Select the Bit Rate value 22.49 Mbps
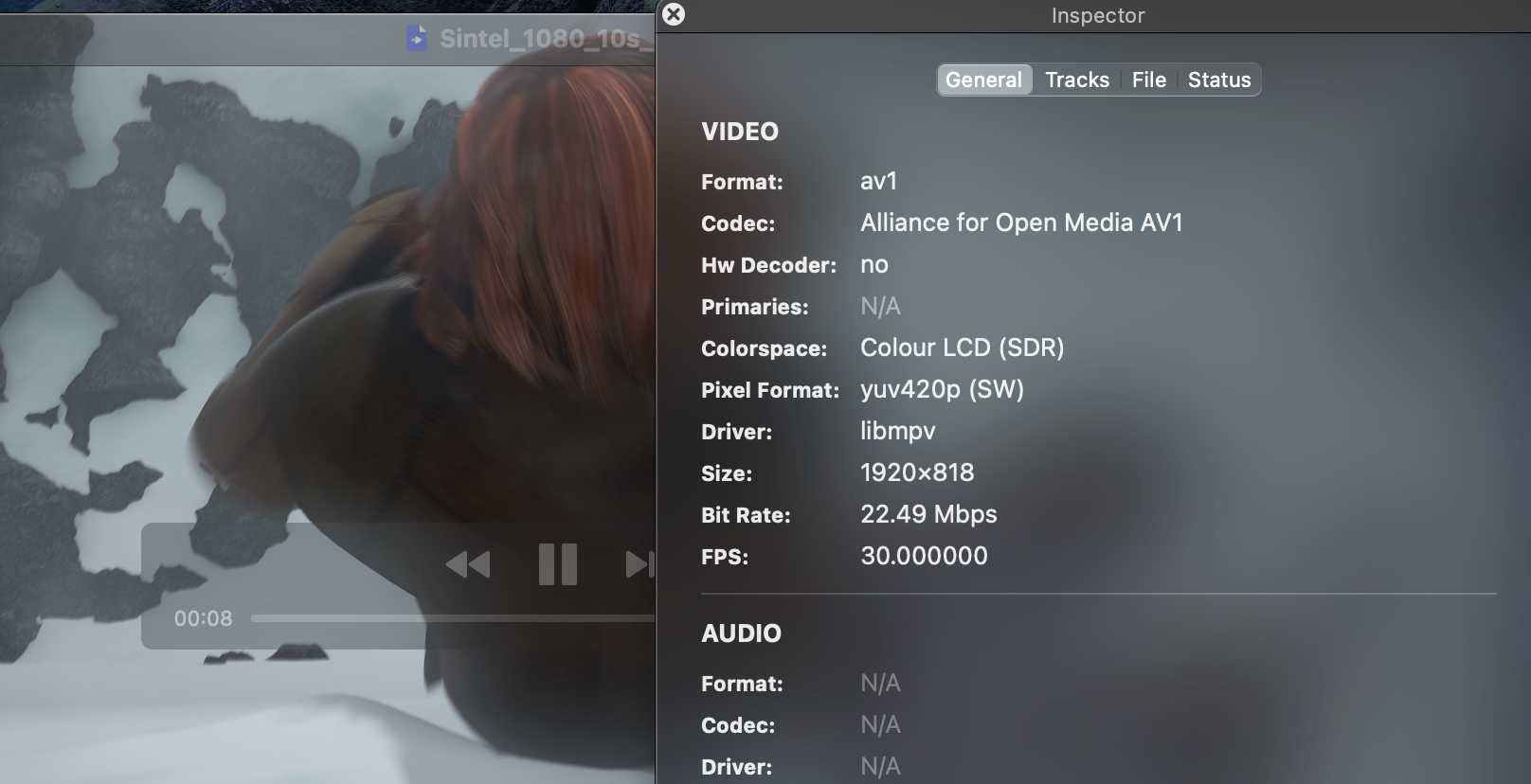 [928, 514]
